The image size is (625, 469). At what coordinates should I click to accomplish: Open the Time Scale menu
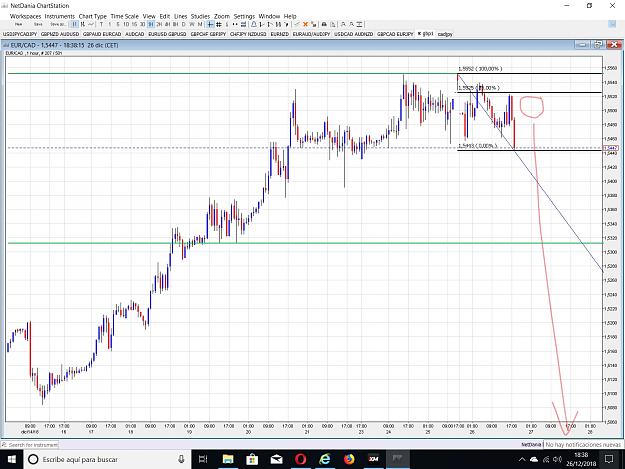click(124, 16)
